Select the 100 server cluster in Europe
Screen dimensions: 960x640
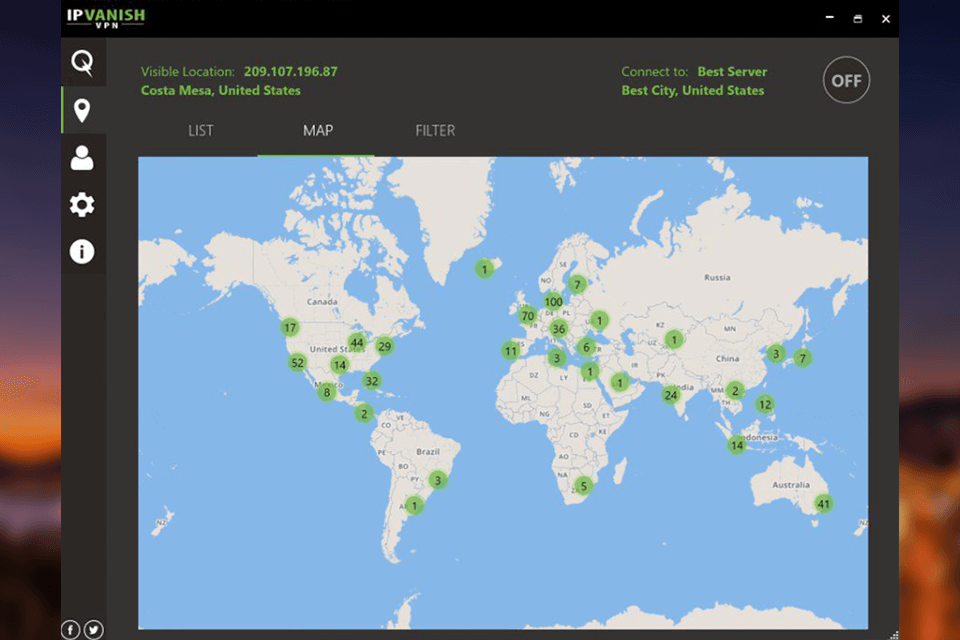tap(553, 301)
